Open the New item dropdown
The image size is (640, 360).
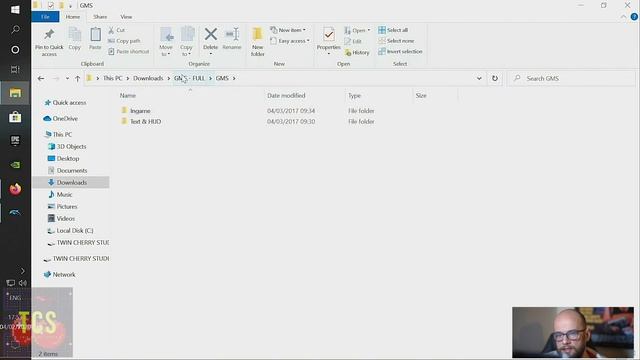(288, 30)
